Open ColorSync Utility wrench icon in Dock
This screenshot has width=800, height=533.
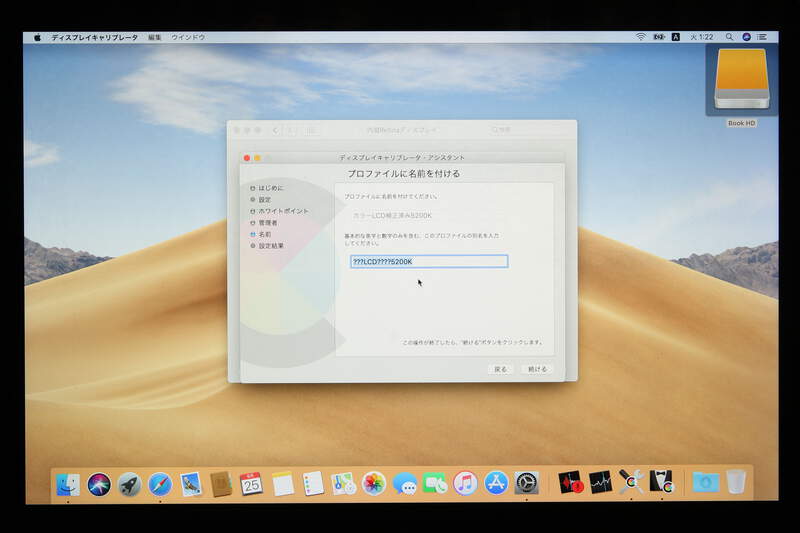(x=631, y=483)
